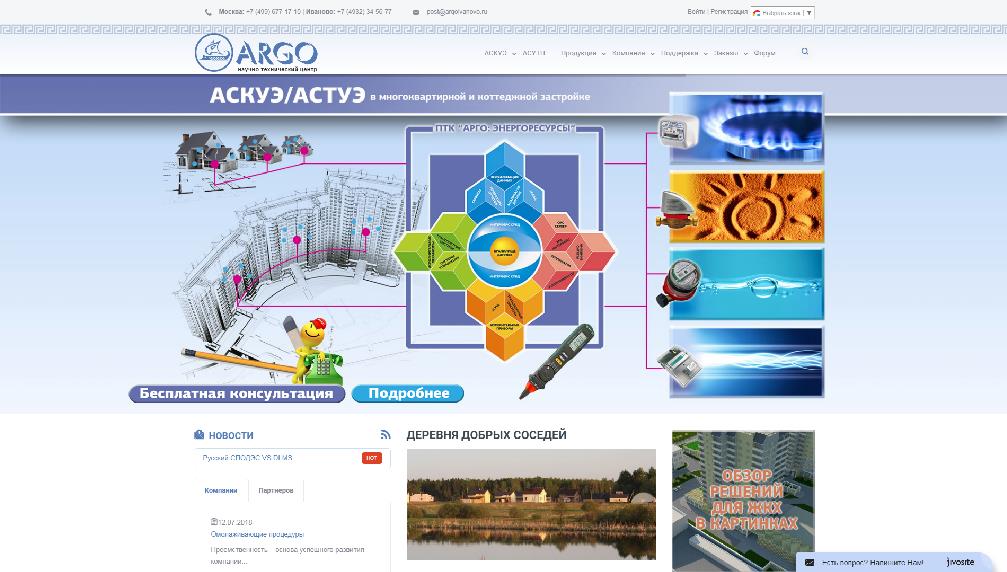Screen dimensions: 1007x572
Task: Click the green left cube block in diagram
Action: [435, 251]
